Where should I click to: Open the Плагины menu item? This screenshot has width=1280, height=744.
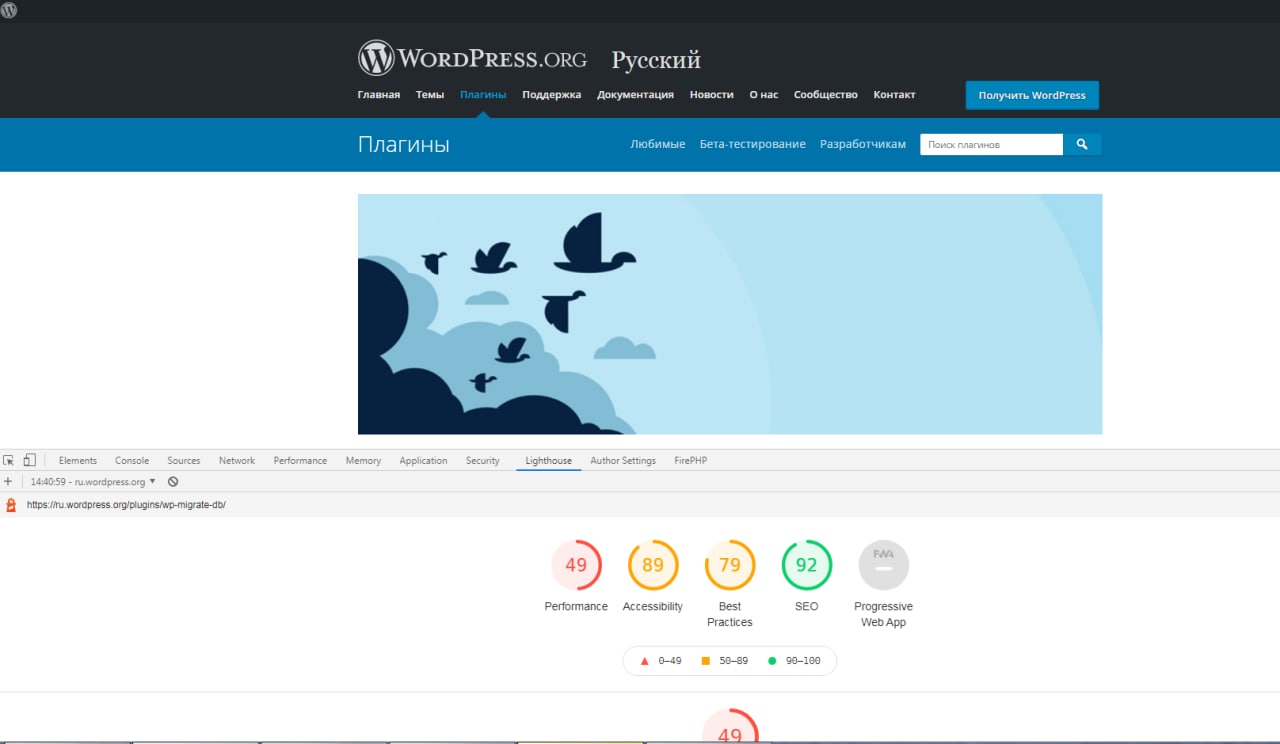483,95
